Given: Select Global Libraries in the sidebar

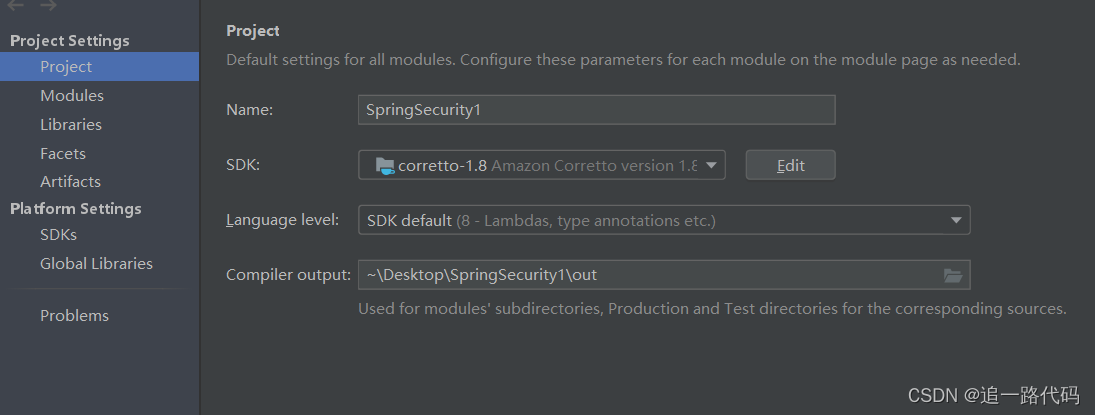Looking at the screenshot, I should pos(96,264).
